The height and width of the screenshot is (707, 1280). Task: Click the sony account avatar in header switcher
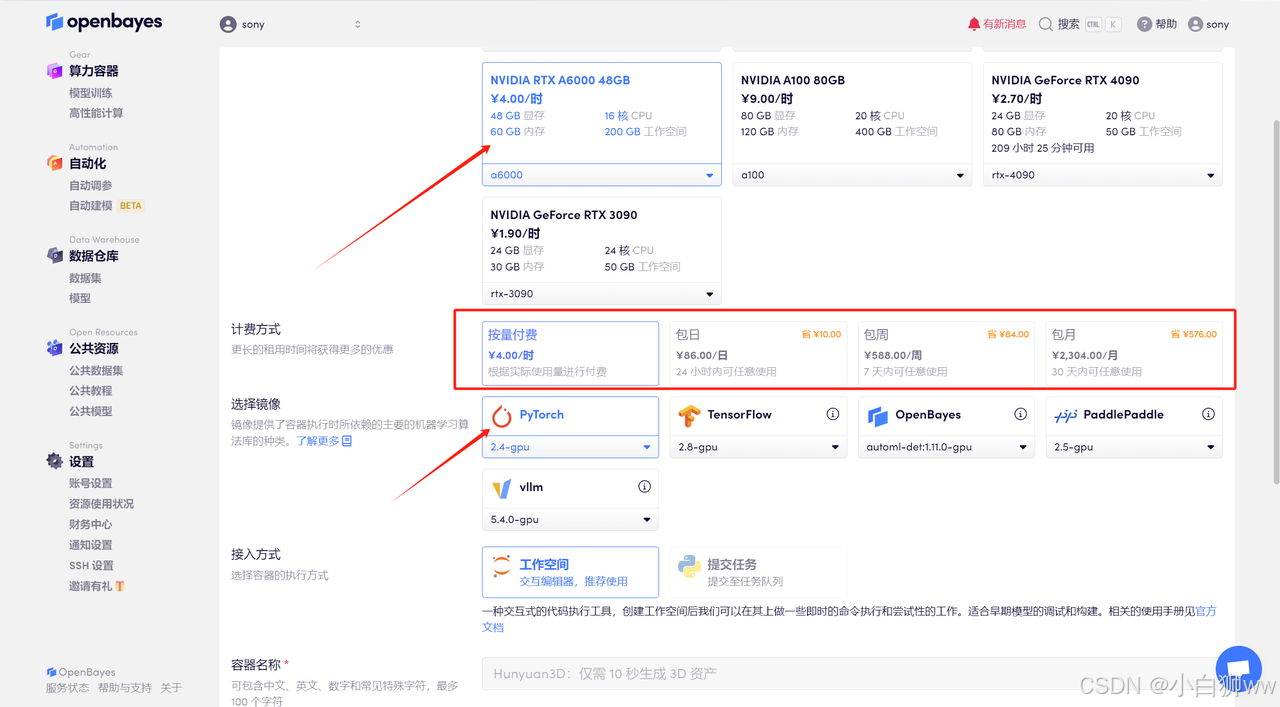click(x=228, y=24)
